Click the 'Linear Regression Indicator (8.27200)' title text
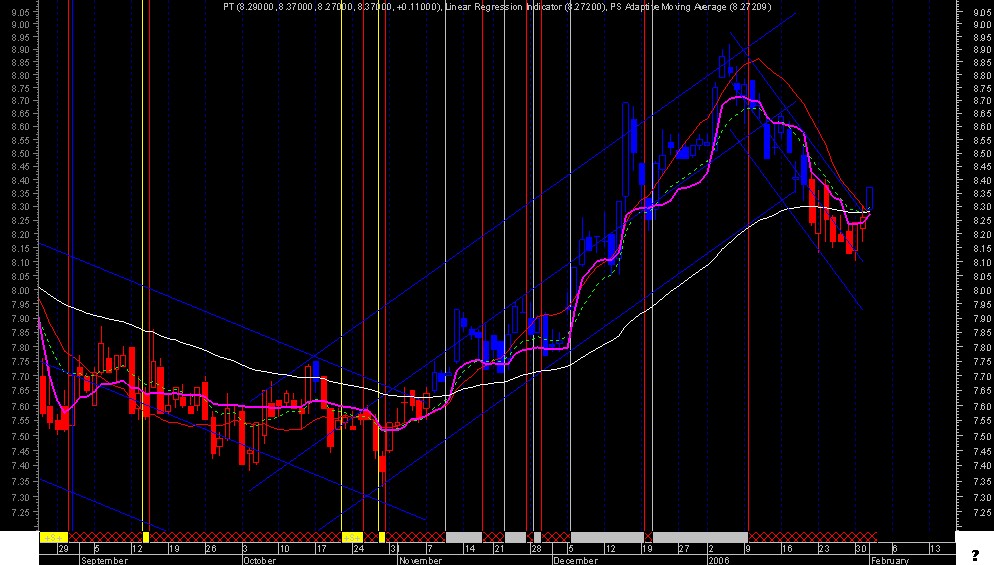 click(x=526, y=7)
